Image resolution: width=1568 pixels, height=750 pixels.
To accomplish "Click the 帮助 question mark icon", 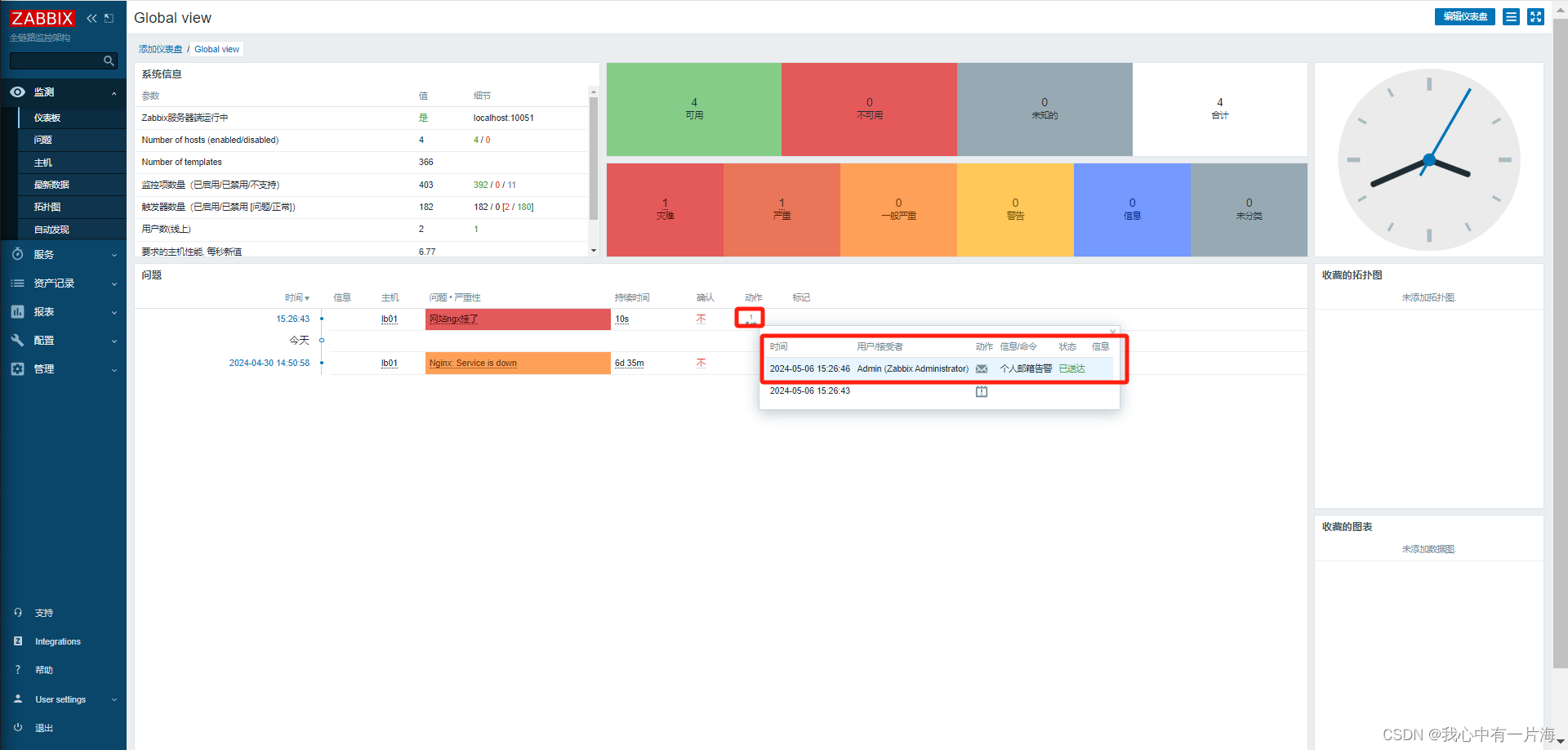I will click(18, 670).
